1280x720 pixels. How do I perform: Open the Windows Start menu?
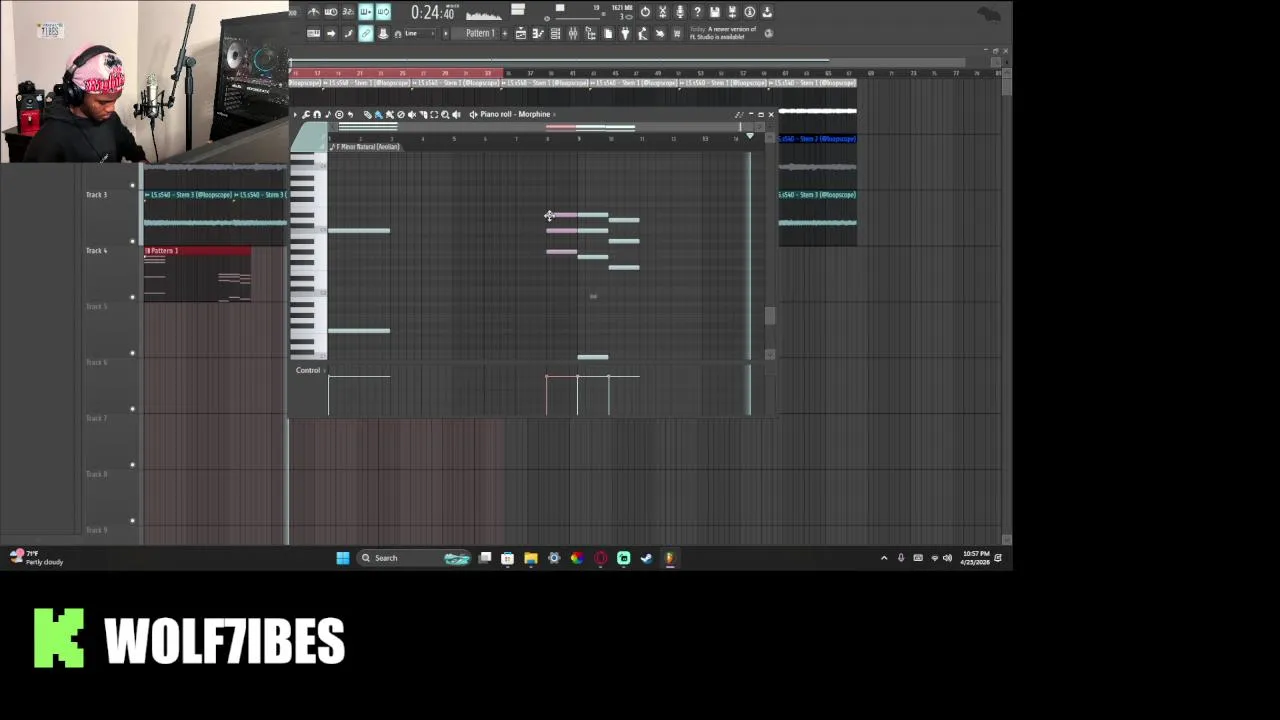[343, 558]
